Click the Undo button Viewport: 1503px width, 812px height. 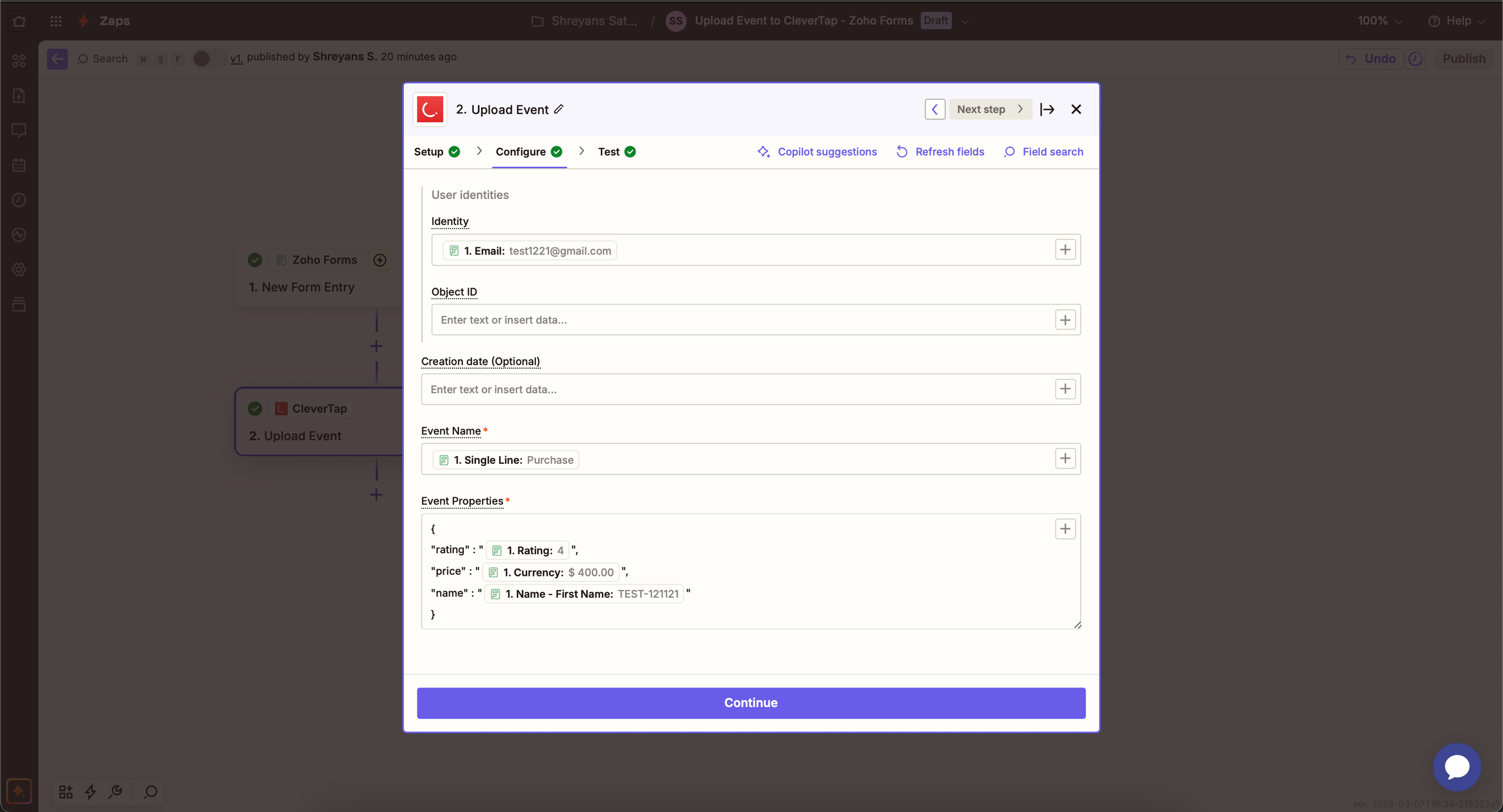point(1371,59)
